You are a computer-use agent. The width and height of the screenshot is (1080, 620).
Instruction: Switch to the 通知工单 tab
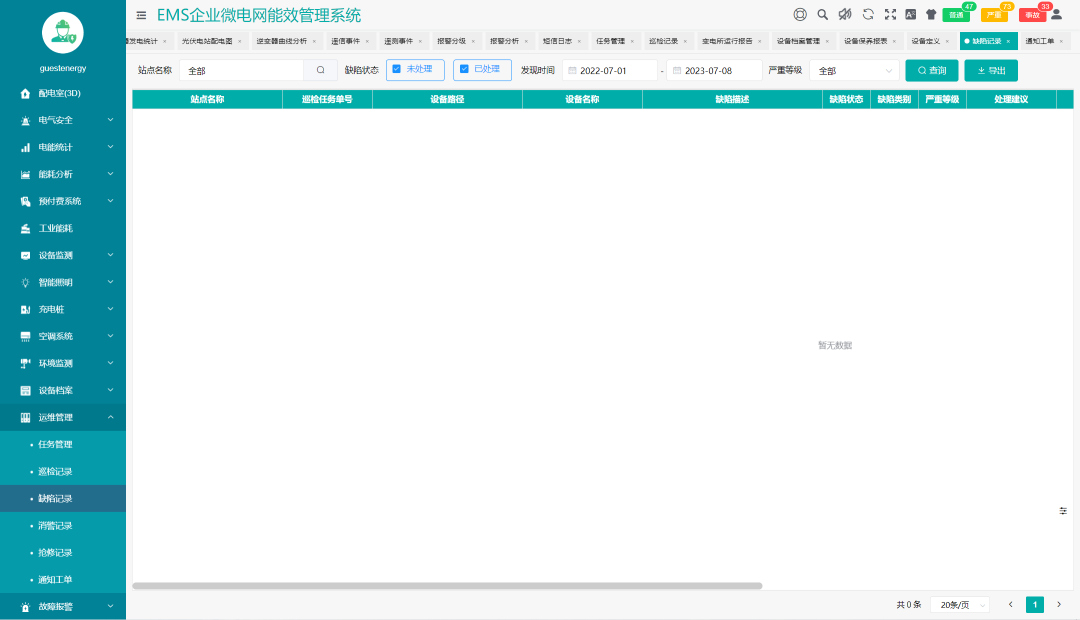click(x=1037, y=41)
